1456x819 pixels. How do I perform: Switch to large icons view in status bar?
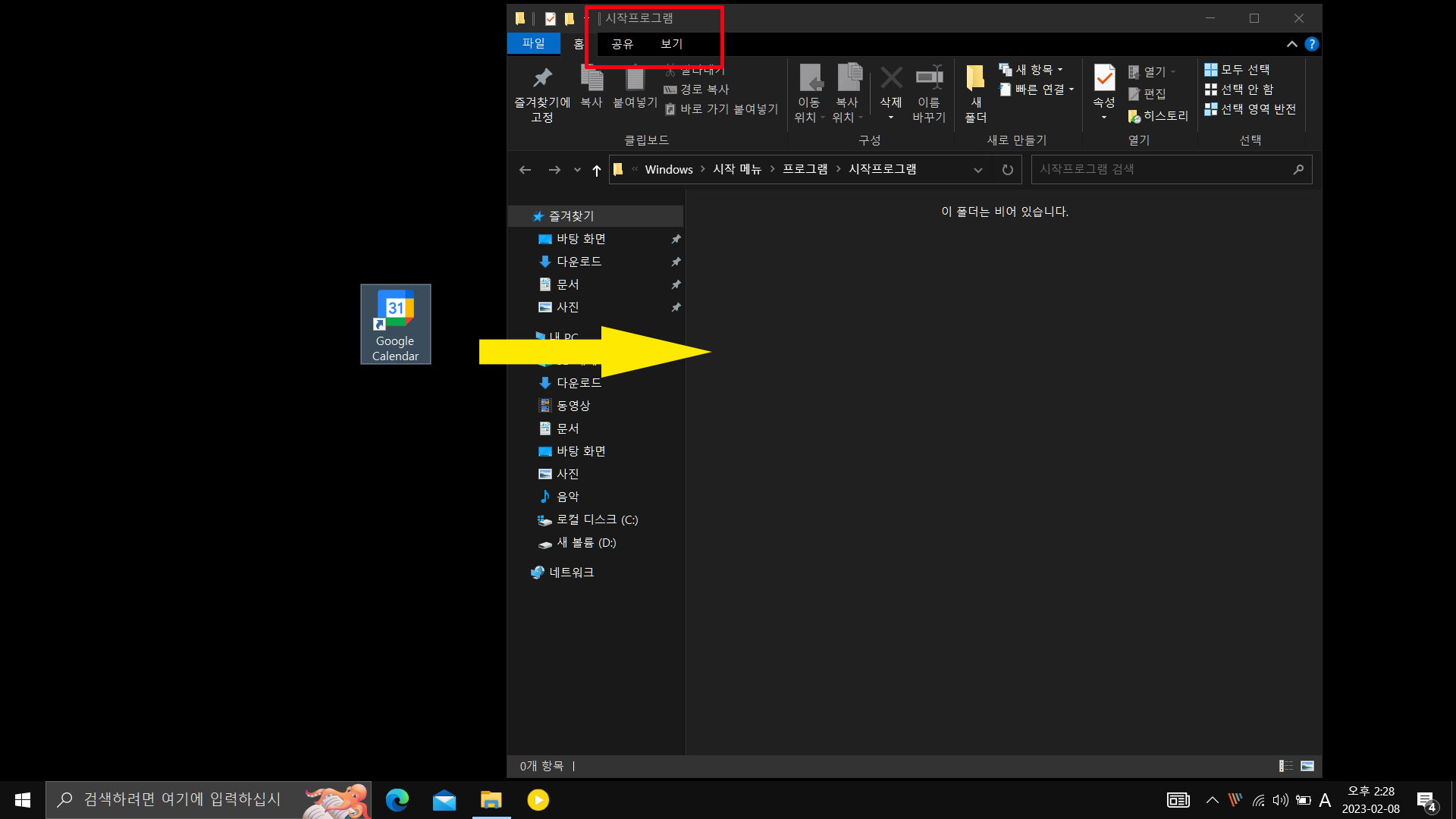pos(1307,766)
